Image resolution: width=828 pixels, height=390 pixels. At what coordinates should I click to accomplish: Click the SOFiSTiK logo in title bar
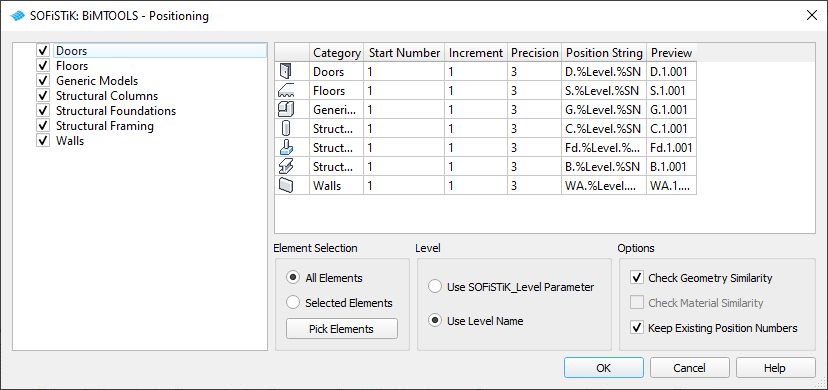17,16
